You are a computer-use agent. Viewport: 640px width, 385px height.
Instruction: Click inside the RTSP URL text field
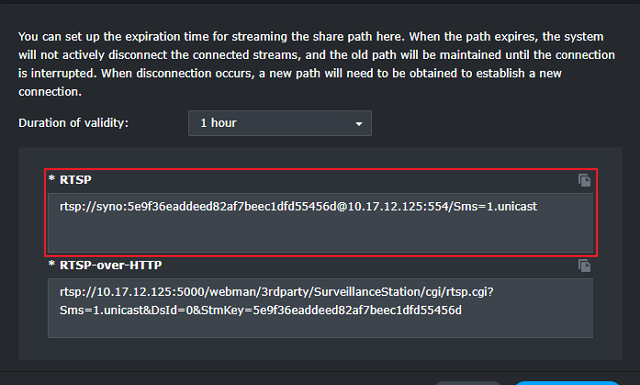click(x=320, y=223)
